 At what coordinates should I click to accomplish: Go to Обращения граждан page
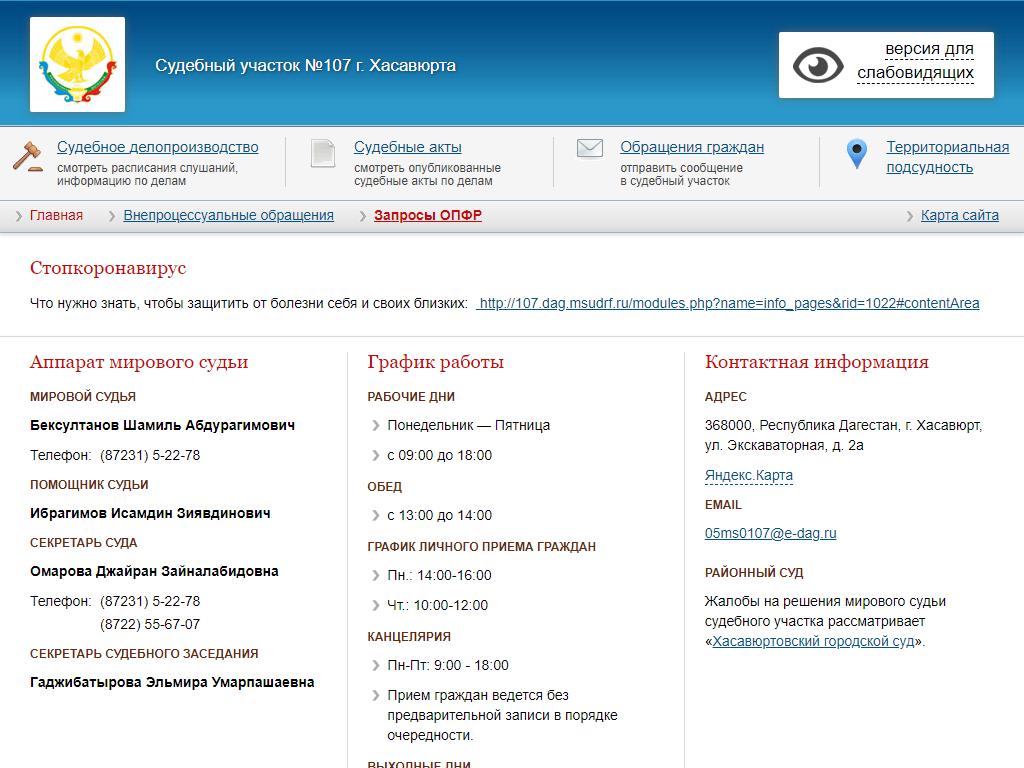coord(691,147)
